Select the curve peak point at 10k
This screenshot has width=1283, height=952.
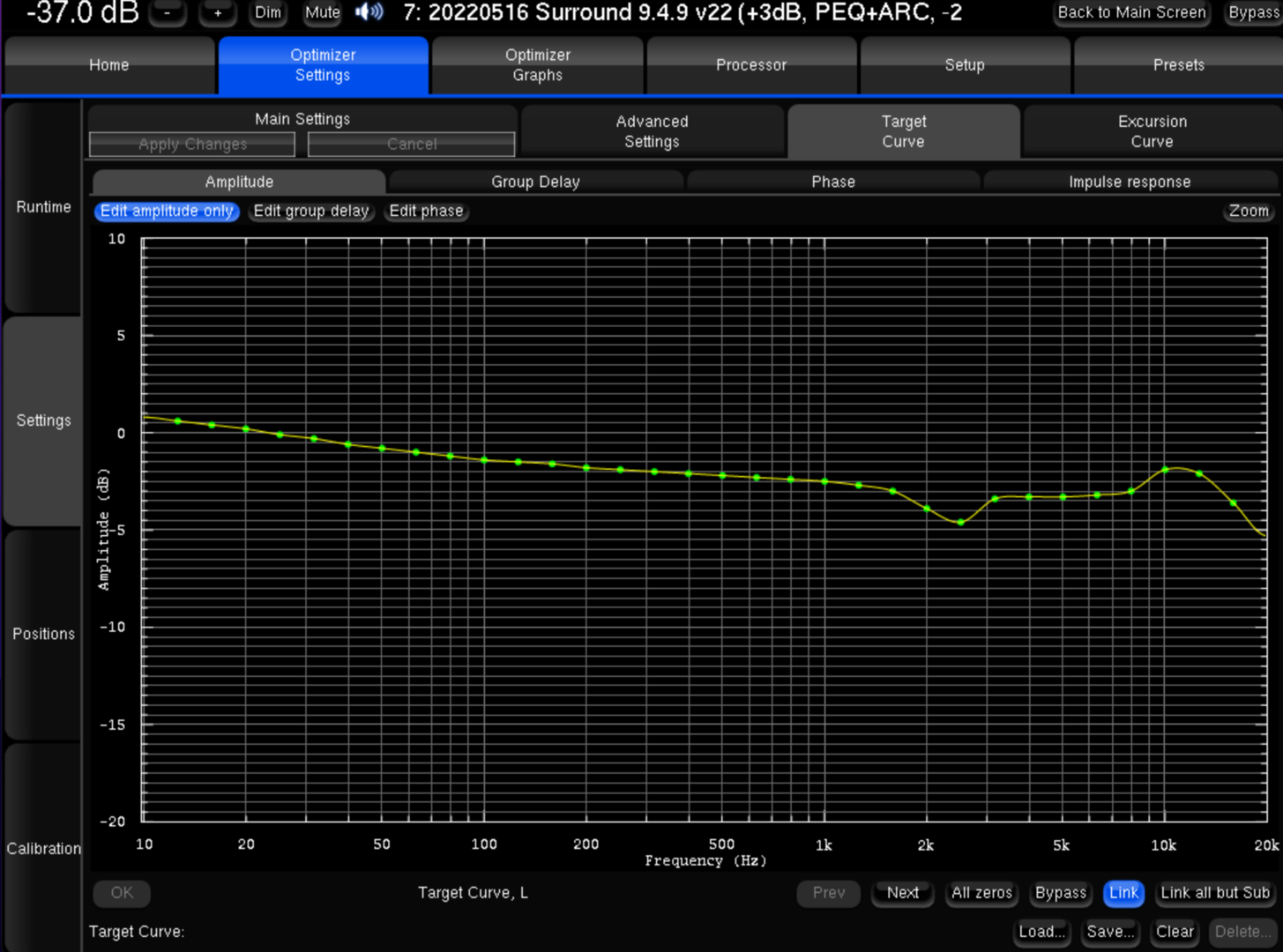pyautogui.click(x=1165, y=470)
